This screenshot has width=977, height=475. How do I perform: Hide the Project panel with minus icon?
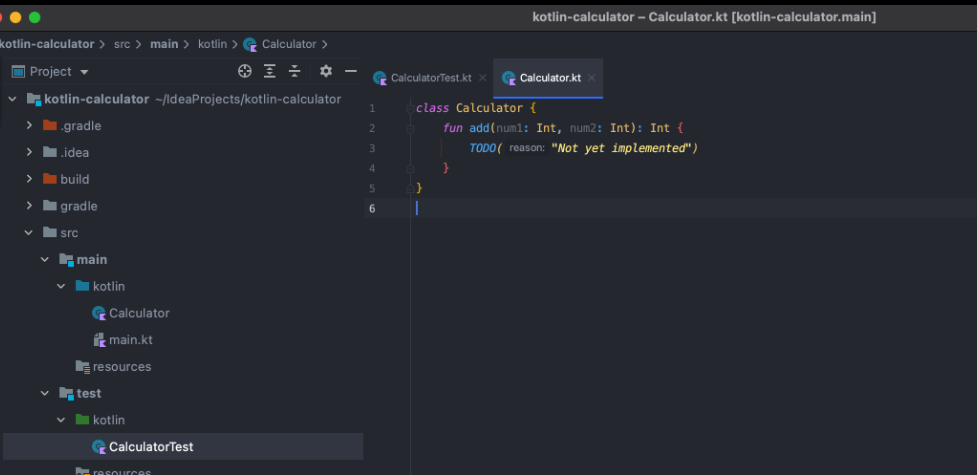pyautogui.click(x=351, y=71)
